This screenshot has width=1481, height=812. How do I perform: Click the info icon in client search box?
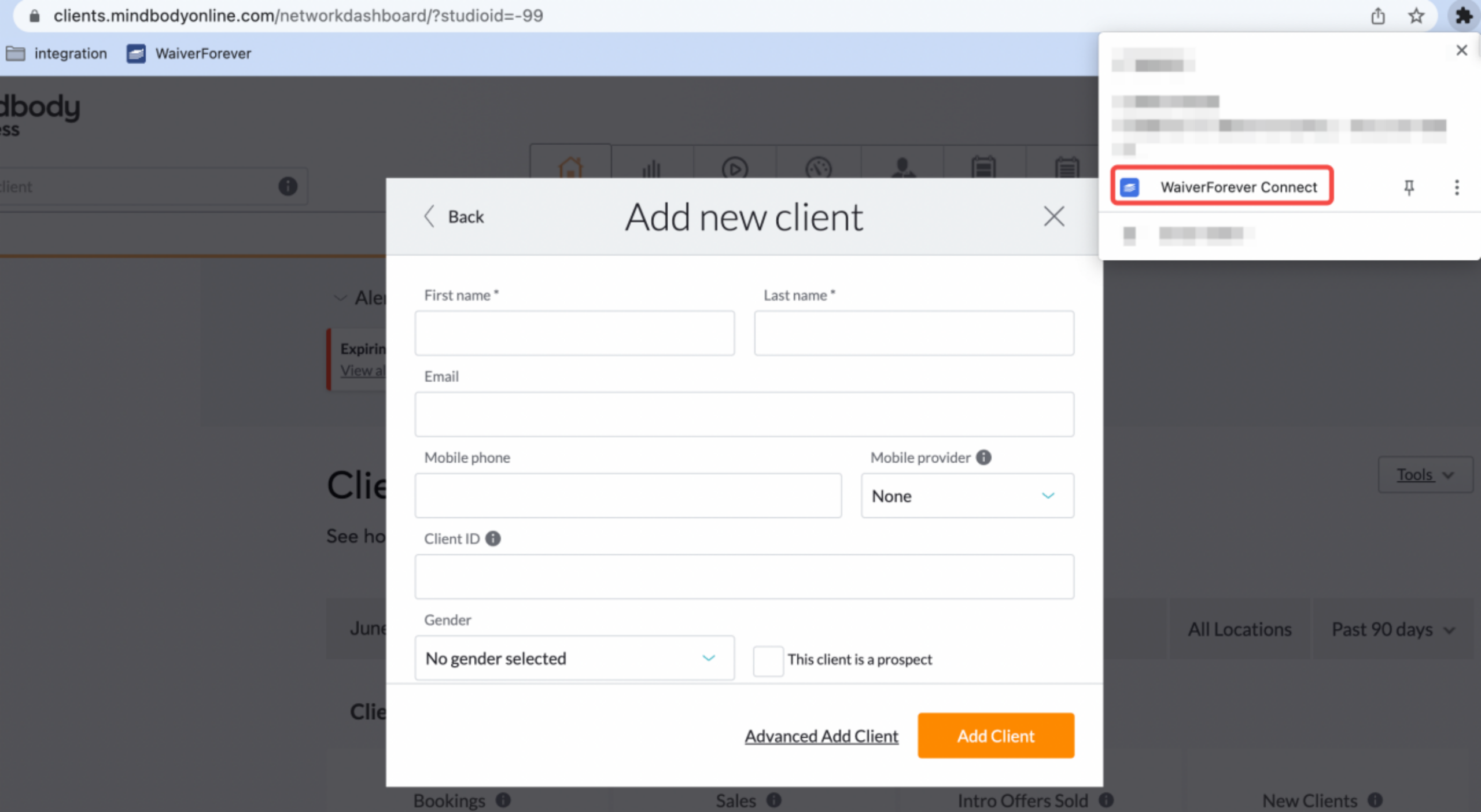tap(288, 186)
